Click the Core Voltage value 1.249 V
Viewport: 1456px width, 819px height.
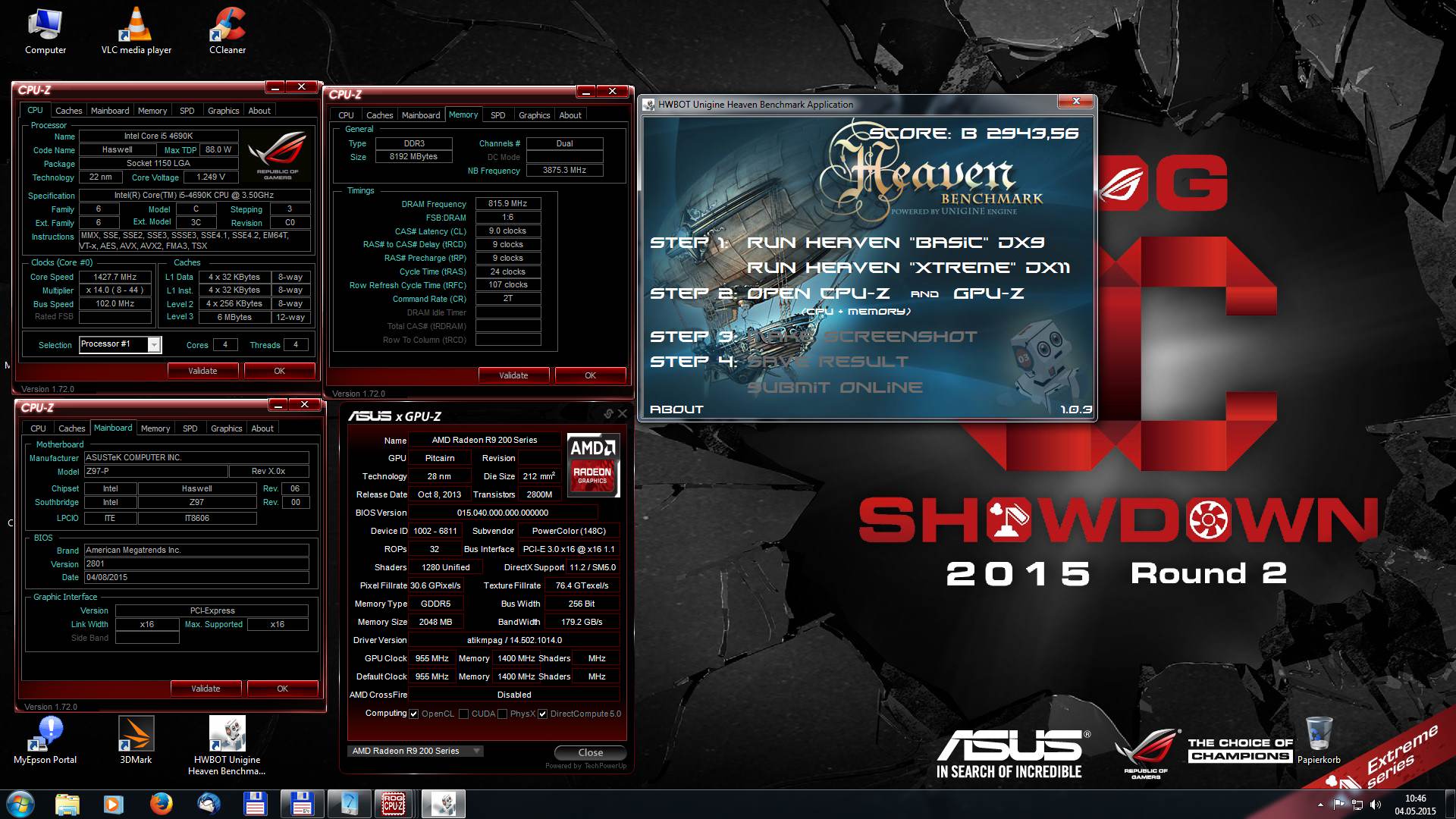point(211,177)
